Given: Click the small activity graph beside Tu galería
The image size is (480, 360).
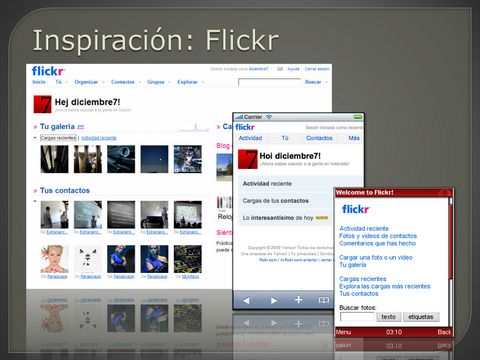Looking at the screenshot, I should 194,127.
